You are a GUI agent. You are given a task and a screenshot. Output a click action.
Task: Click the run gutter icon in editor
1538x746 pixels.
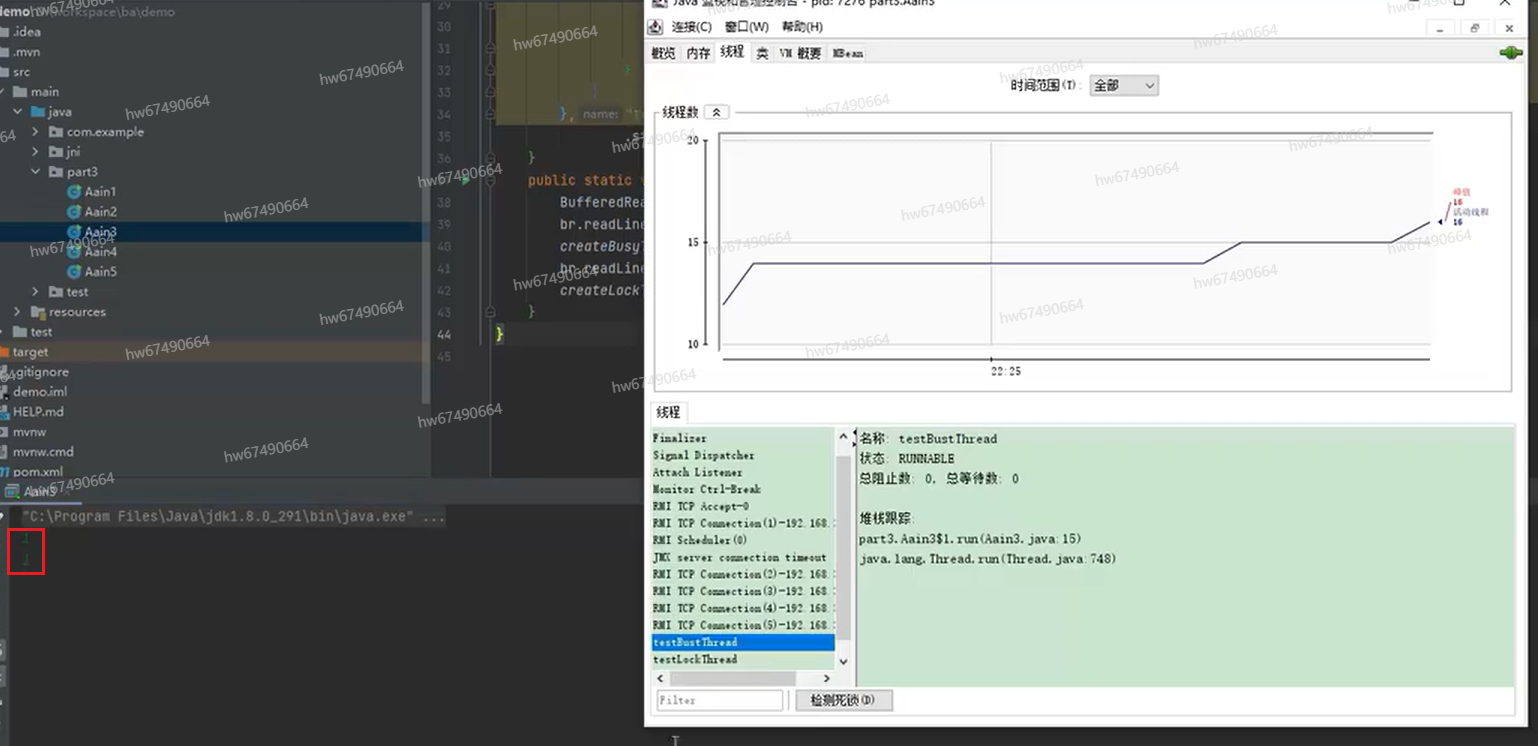(x=465, y=181)
